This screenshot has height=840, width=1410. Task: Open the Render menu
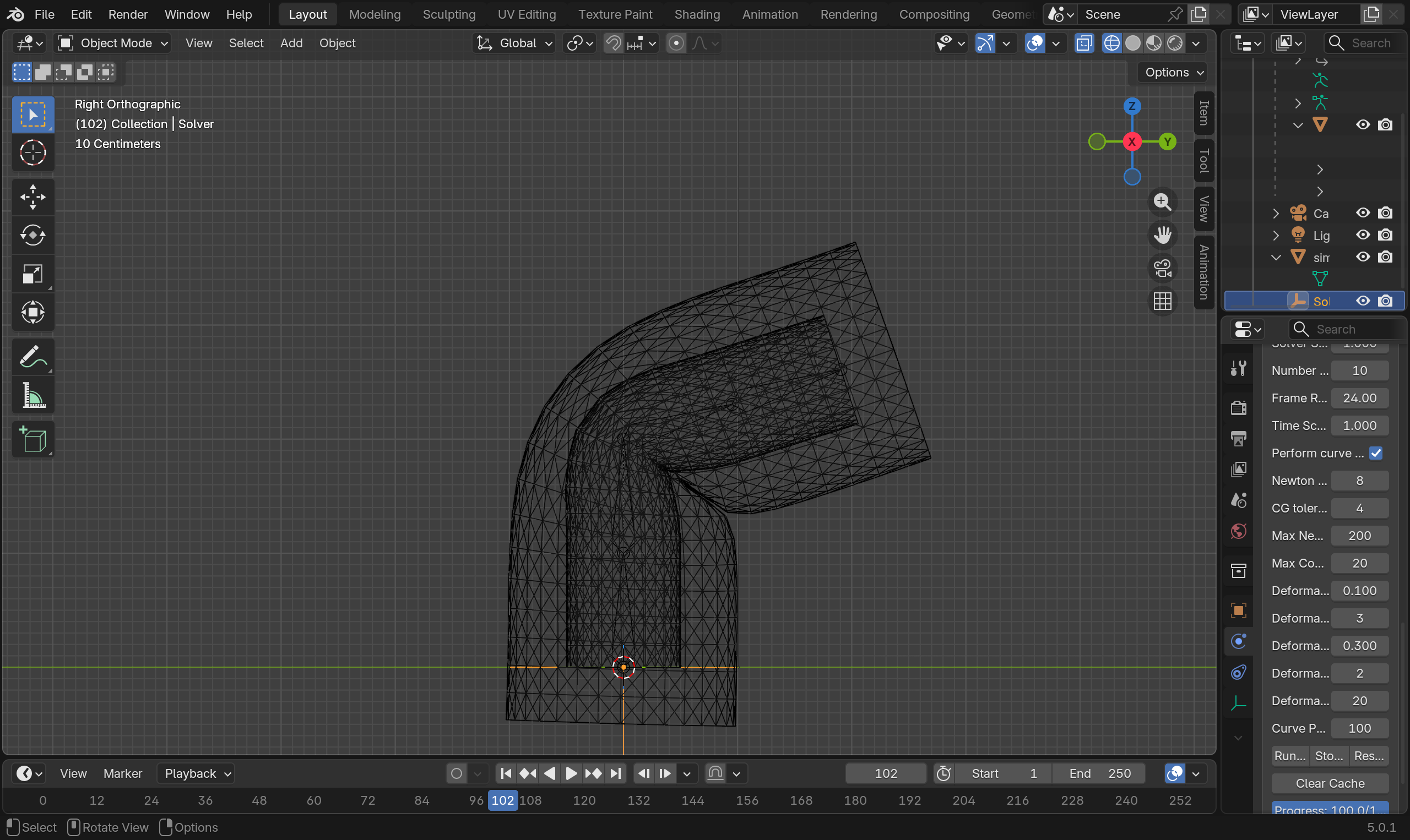[x=127, y=14]
